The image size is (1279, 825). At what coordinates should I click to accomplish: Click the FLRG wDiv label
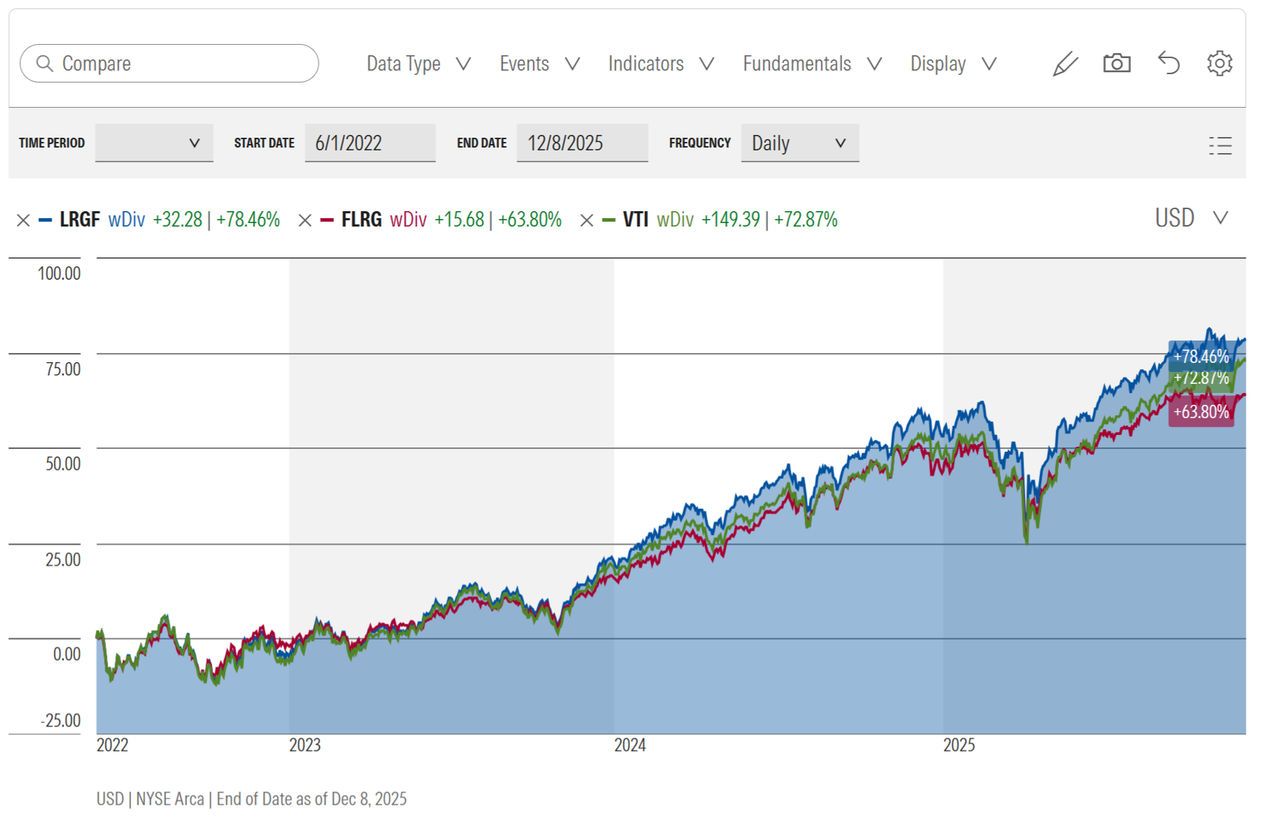409,219
